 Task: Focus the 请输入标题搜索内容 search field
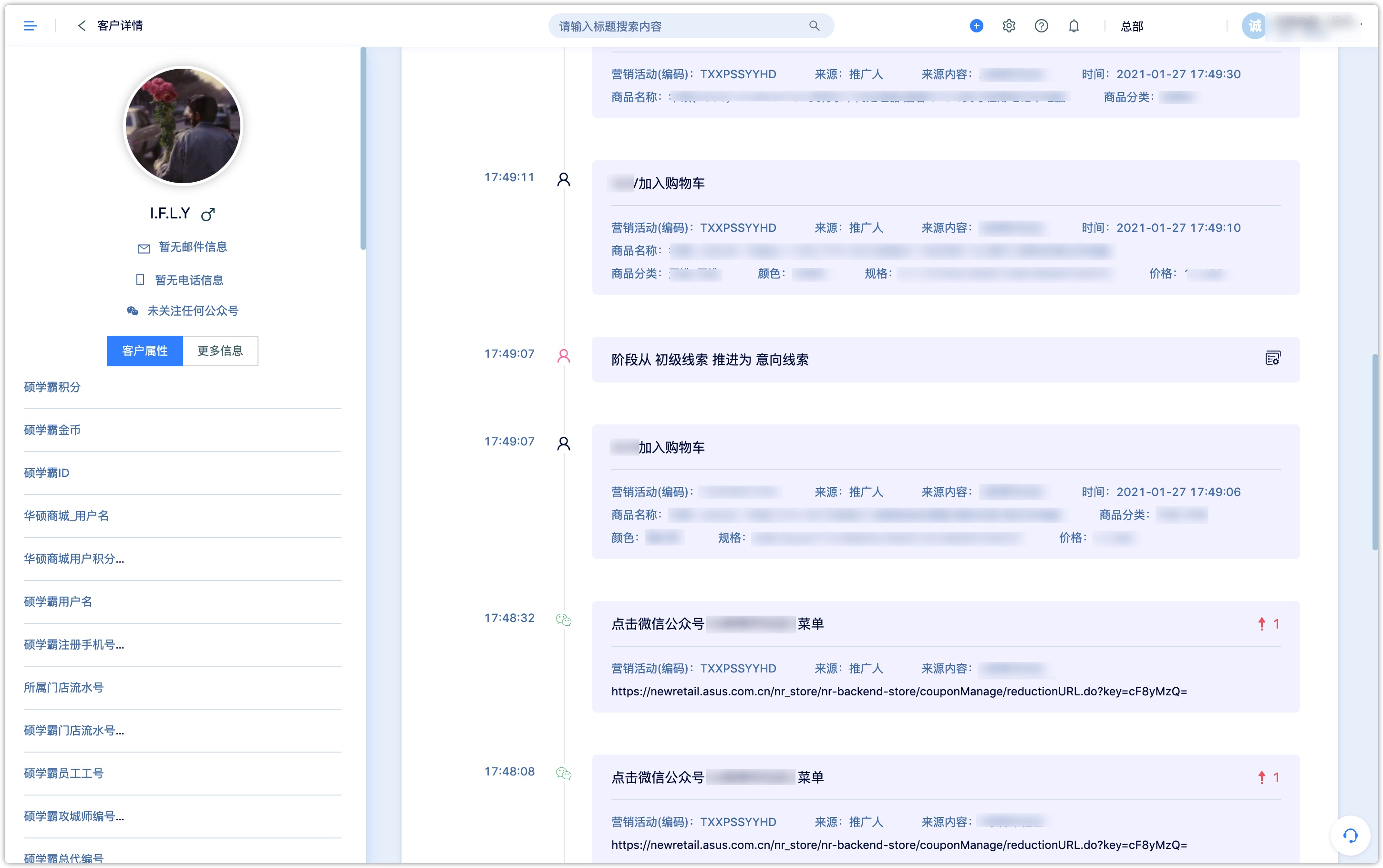click(691, 26)
